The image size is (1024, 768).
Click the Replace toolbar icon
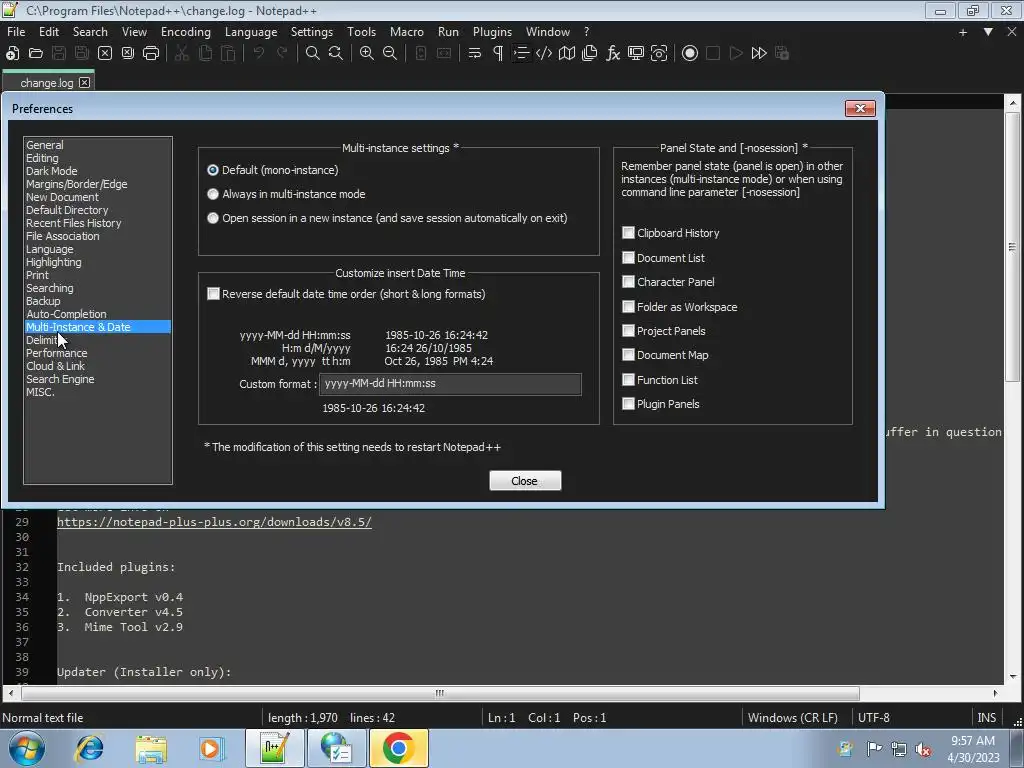point(336,54)
